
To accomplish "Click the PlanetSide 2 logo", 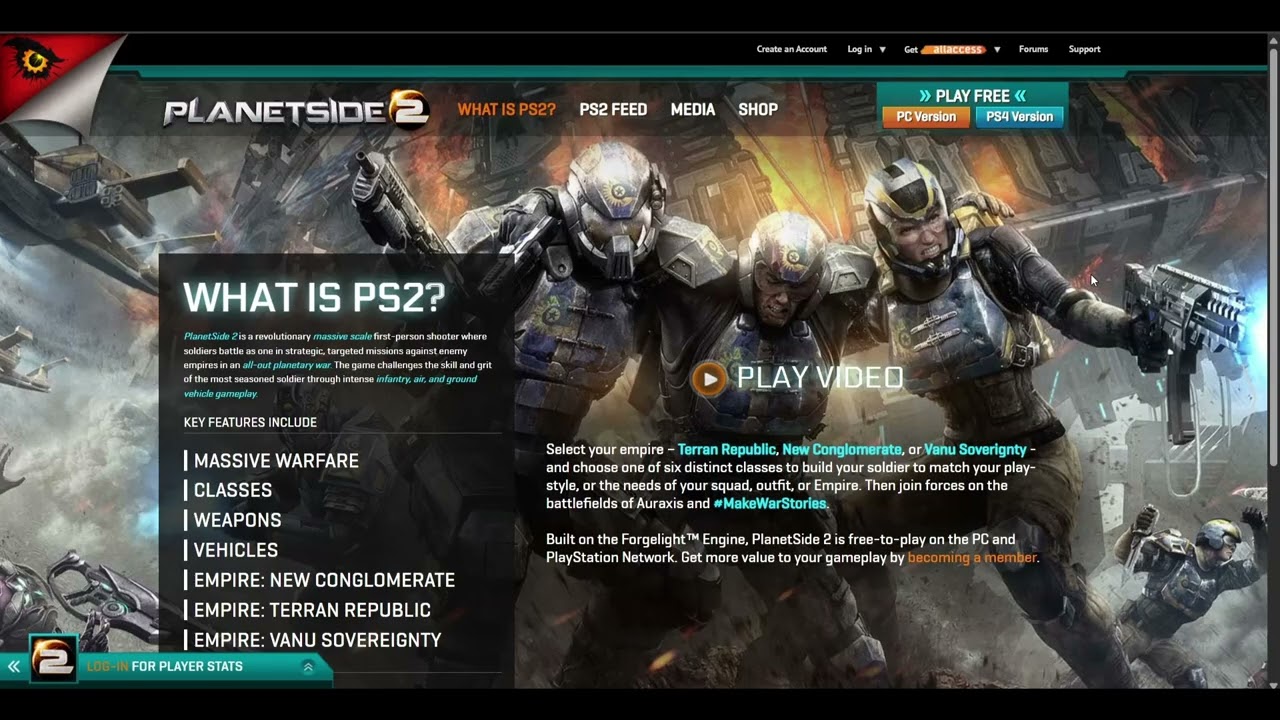I will (296, 110).
